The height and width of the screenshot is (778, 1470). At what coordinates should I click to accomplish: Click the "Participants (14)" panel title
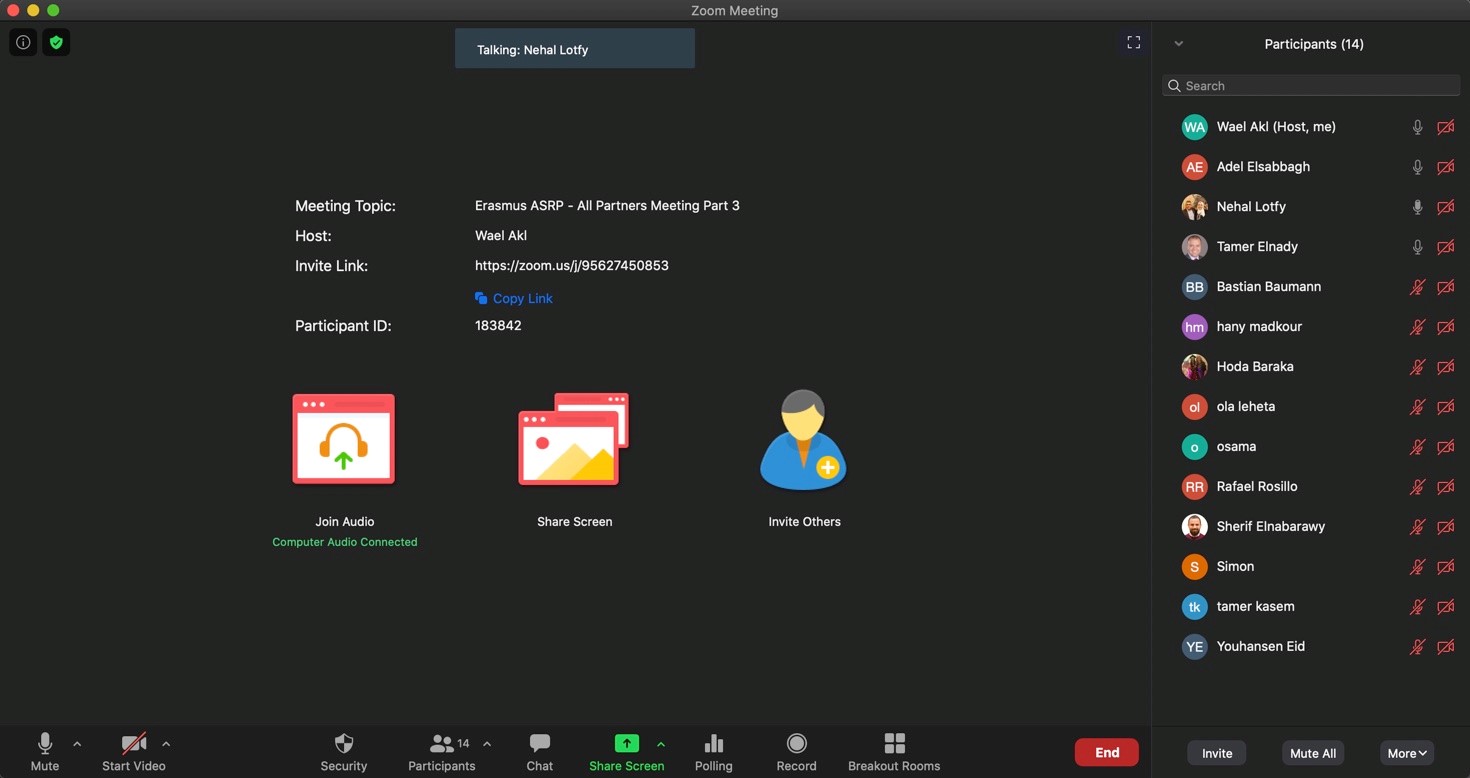1313,44
